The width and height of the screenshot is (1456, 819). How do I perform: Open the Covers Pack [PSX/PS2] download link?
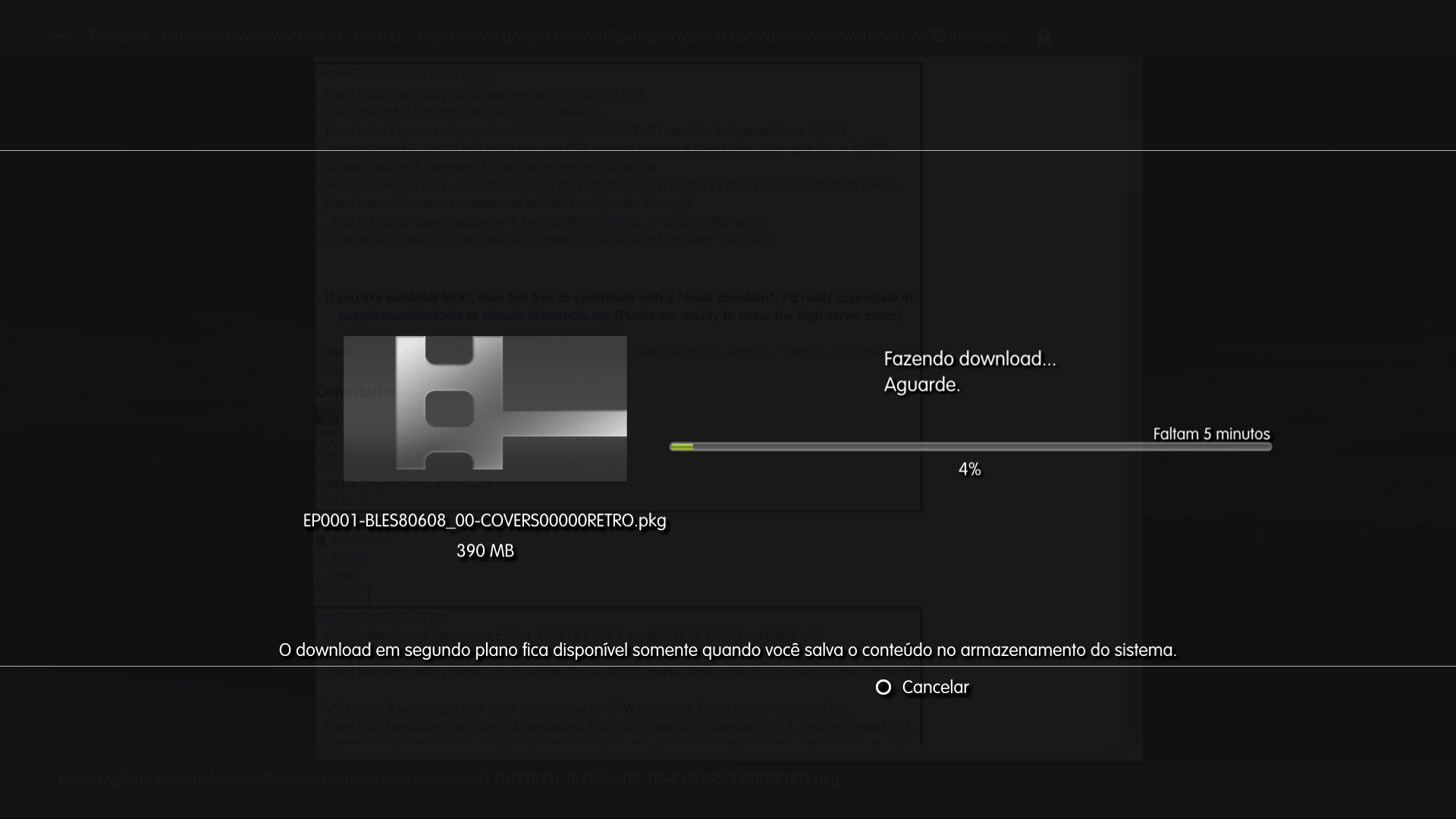[x=560, y=352]
